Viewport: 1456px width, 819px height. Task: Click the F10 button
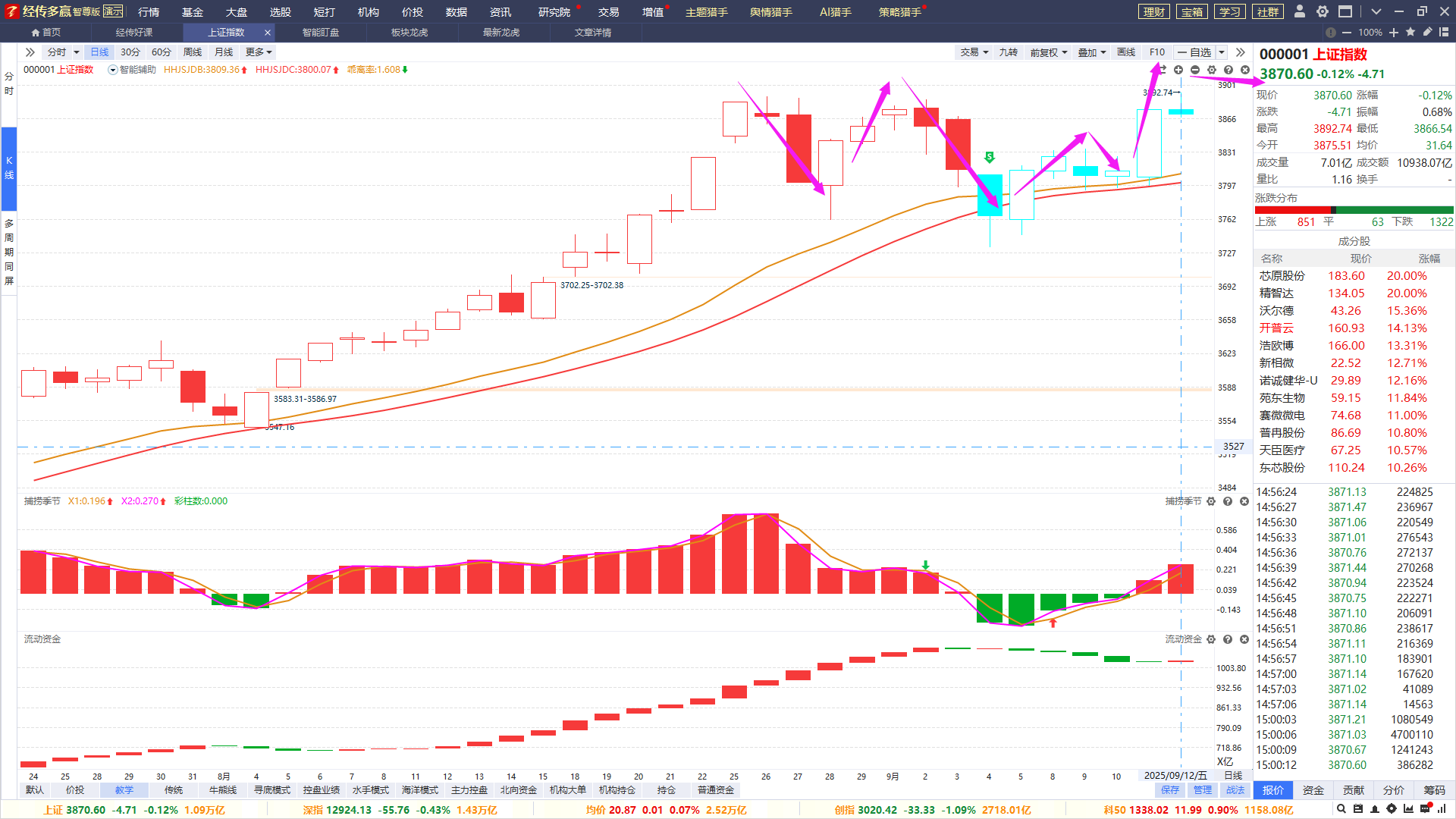[x=1156, y=52]
